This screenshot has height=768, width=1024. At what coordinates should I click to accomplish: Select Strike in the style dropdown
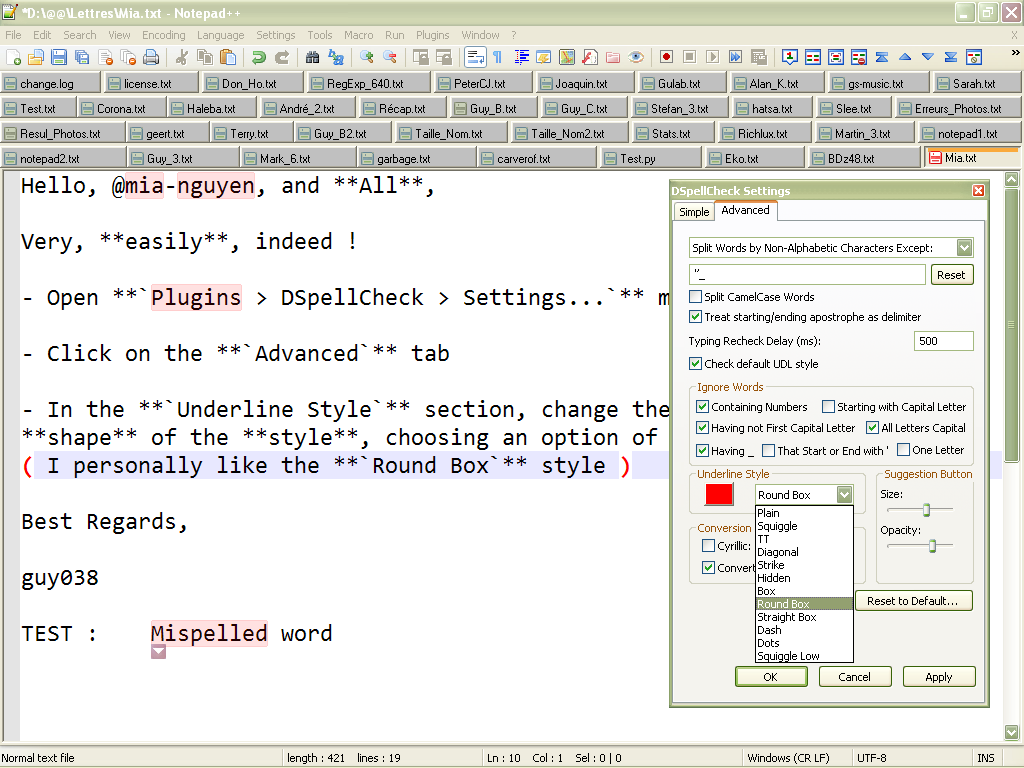(x=804, y=565)
